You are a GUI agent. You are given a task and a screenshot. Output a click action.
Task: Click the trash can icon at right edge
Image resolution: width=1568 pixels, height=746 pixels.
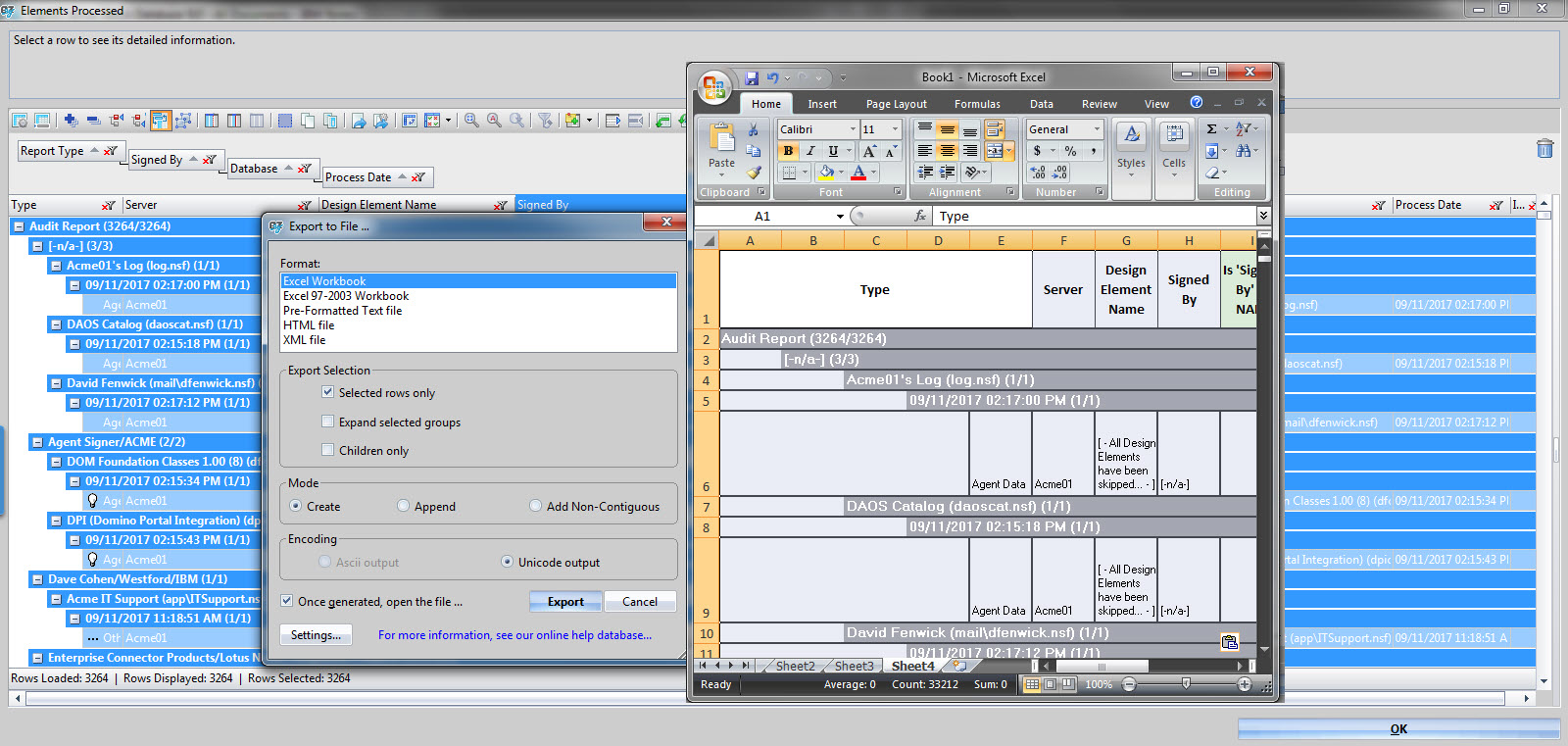pyautogui.click(x=1544, y=149)
